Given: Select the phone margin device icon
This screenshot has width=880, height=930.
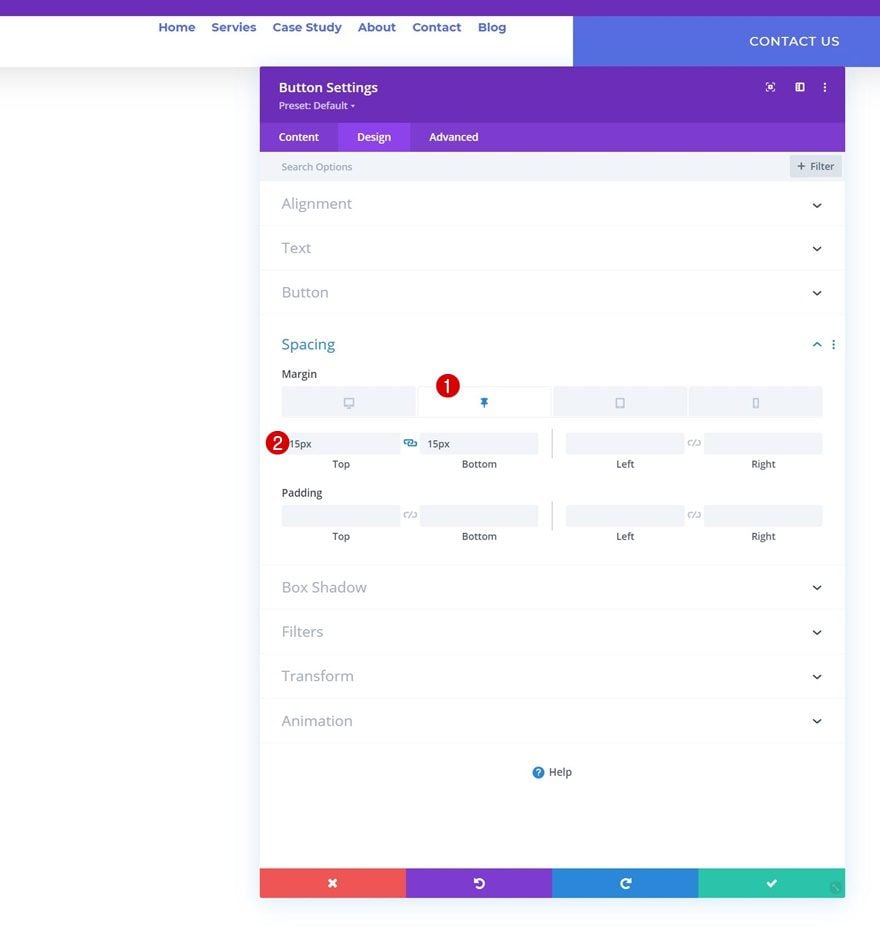Looking at the screenshot, I should click(755, 403).
